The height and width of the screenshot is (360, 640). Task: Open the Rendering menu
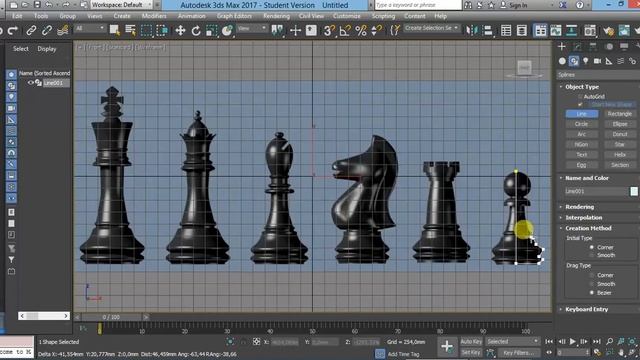[x=276, y=16]
